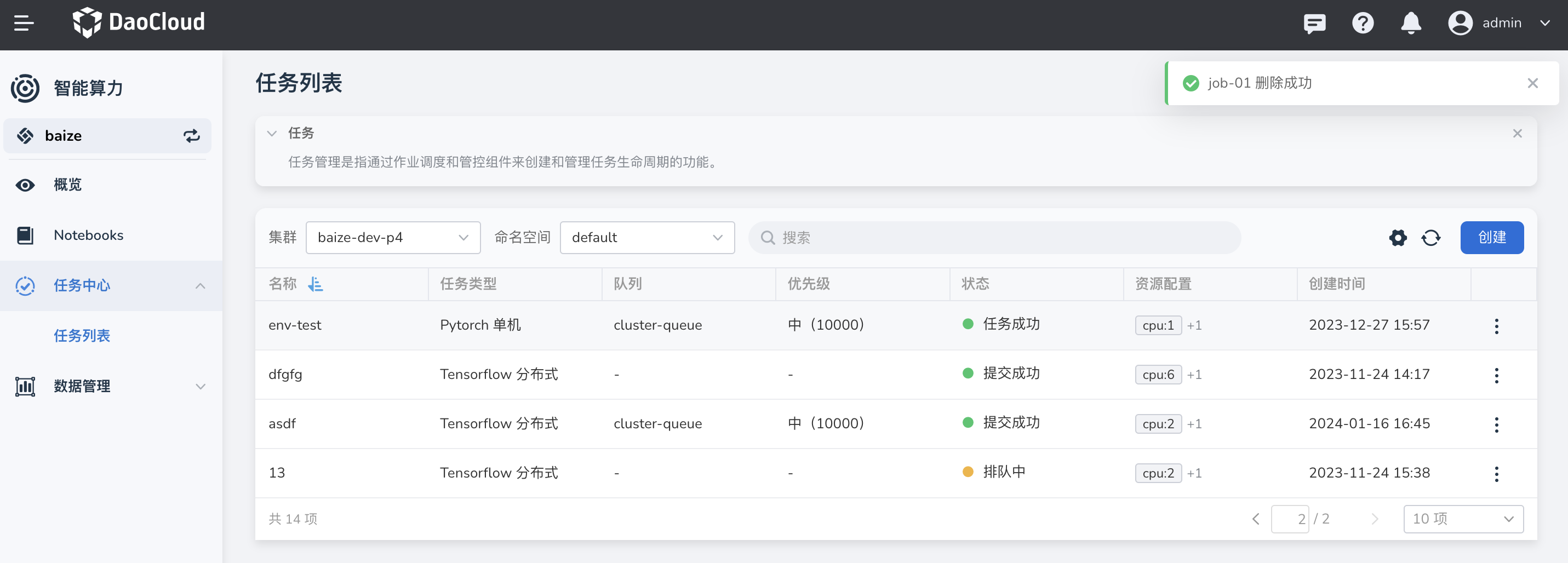Click the admin avatar icon
The width and height of the screenshot is (1568, 563).
point(1460,23)
